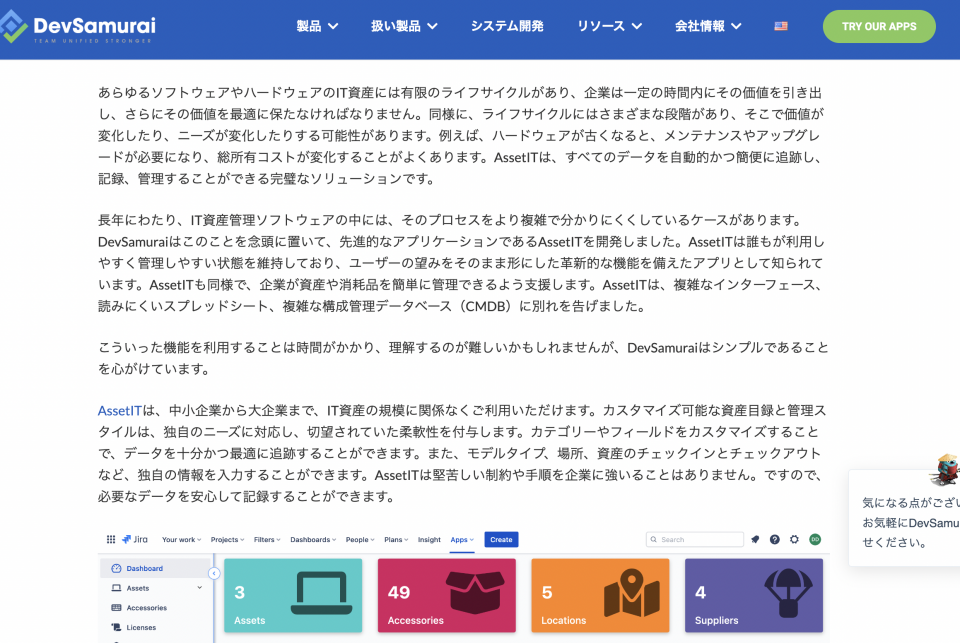Viewport: 960px width, 643px height.
Task: Open the Jira app switcher grid icon
Action: pyautogui.click(x=111, y=540)
